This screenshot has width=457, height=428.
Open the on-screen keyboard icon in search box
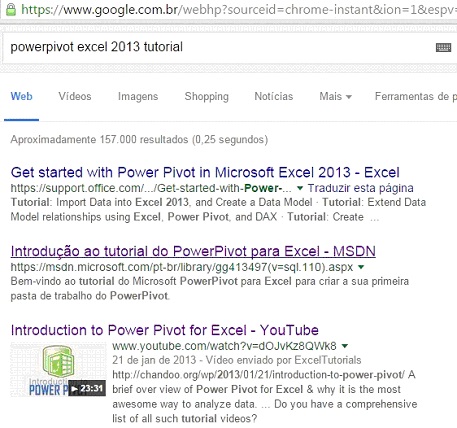click(443, 47)
